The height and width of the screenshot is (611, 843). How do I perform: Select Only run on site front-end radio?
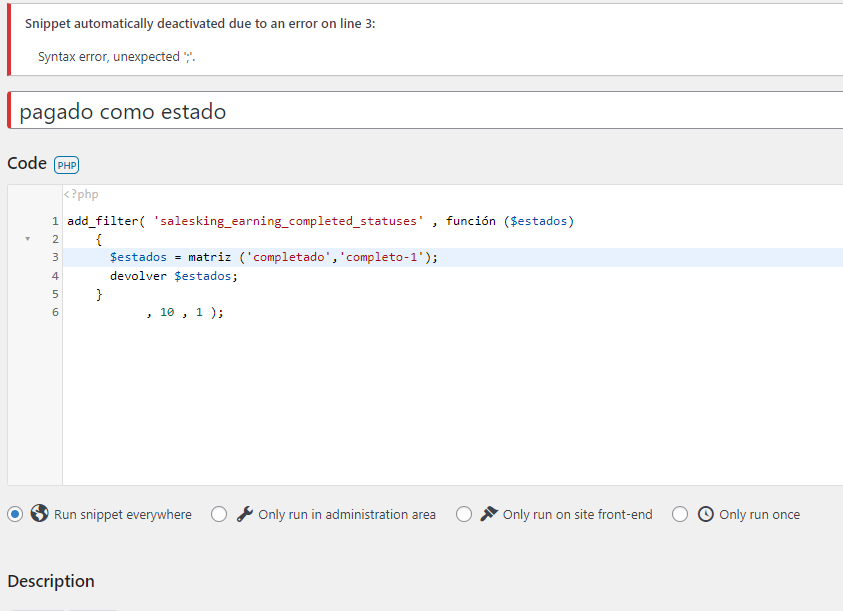[464, 515]
